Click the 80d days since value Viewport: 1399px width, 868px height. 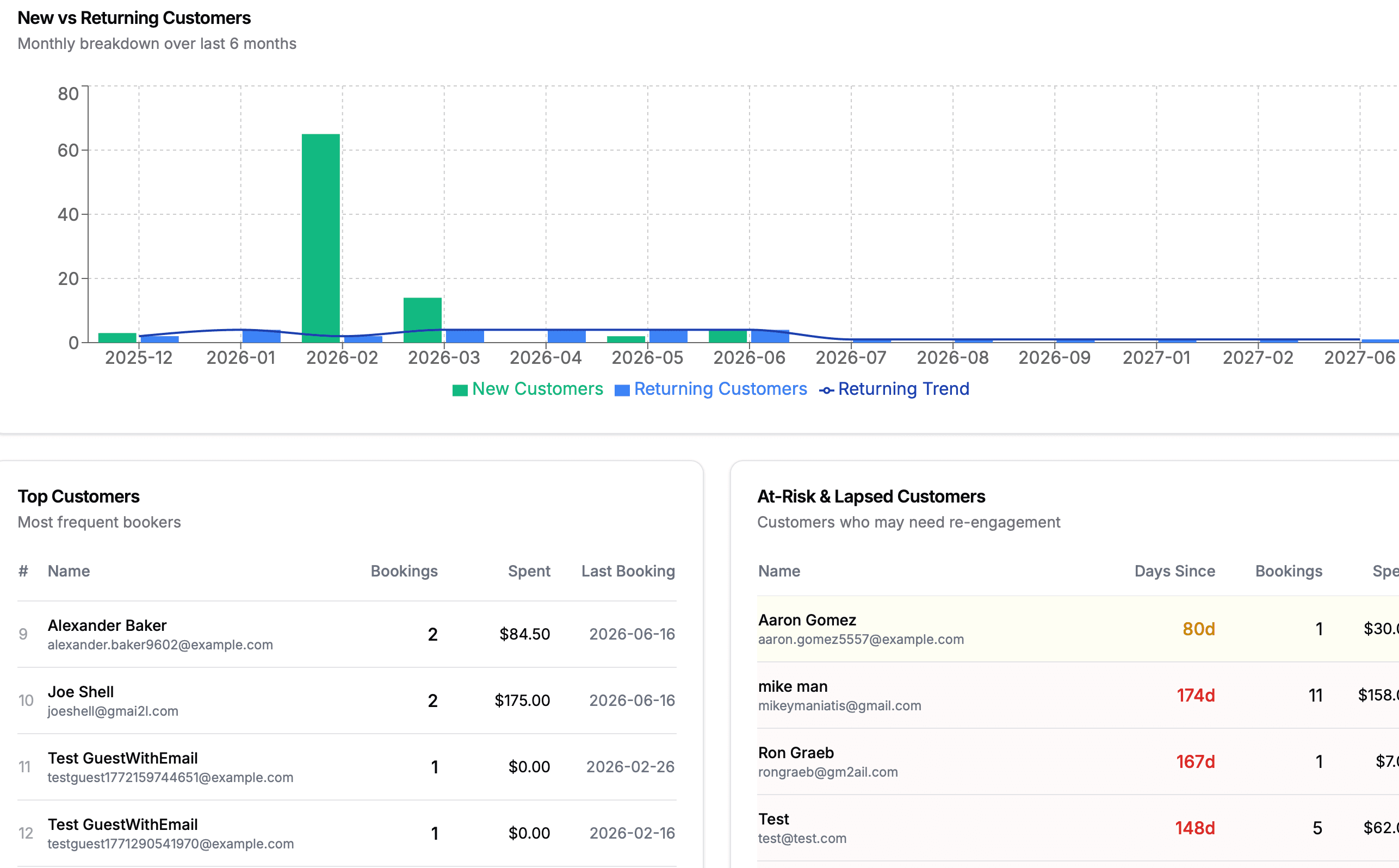1199,629
